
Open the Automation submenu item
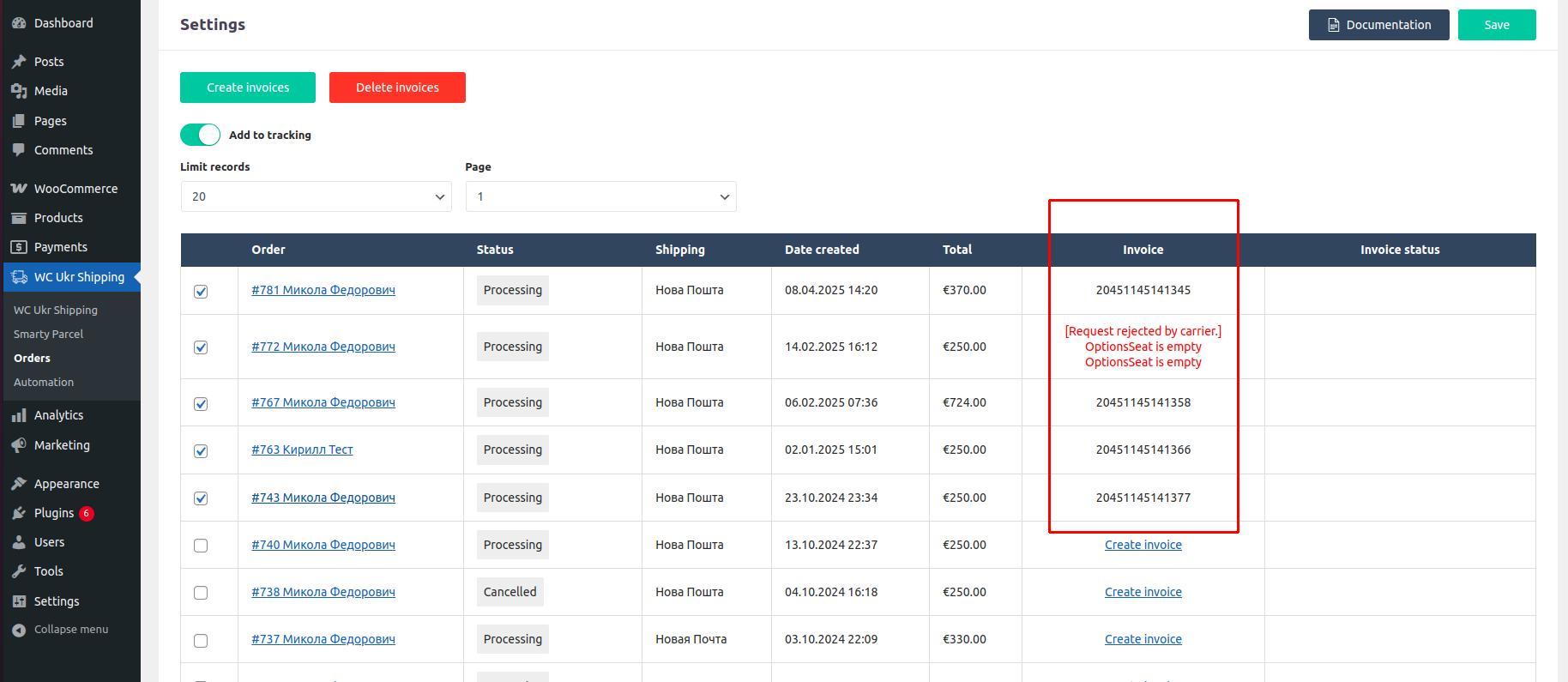click(44, 383)
